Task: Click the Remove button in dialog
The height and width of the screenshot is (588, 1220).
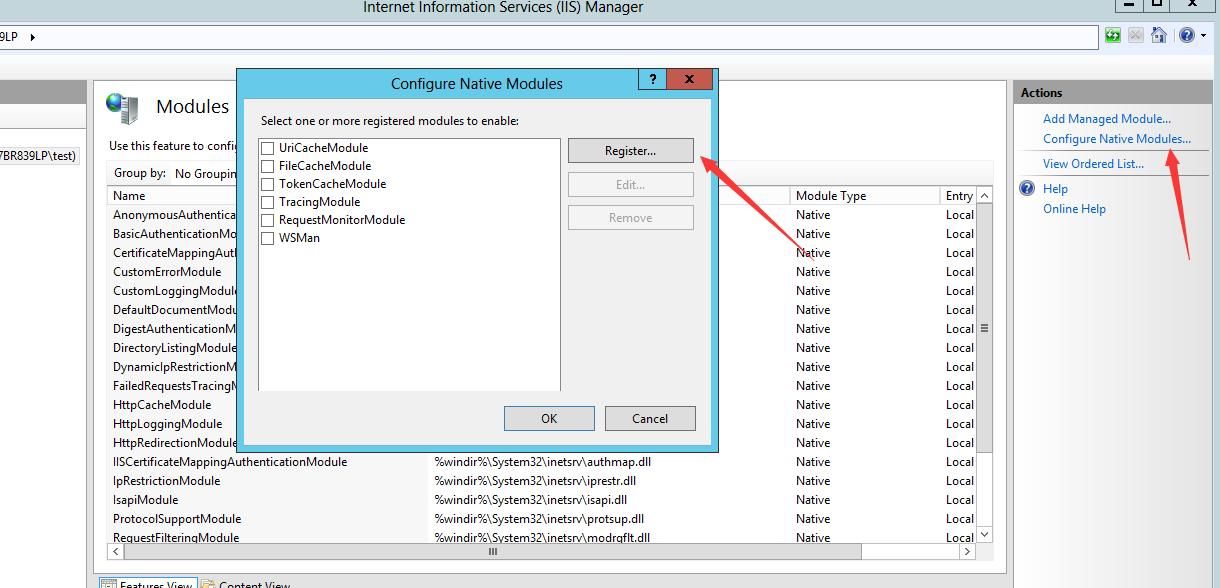Action: (x=630, y=217)
